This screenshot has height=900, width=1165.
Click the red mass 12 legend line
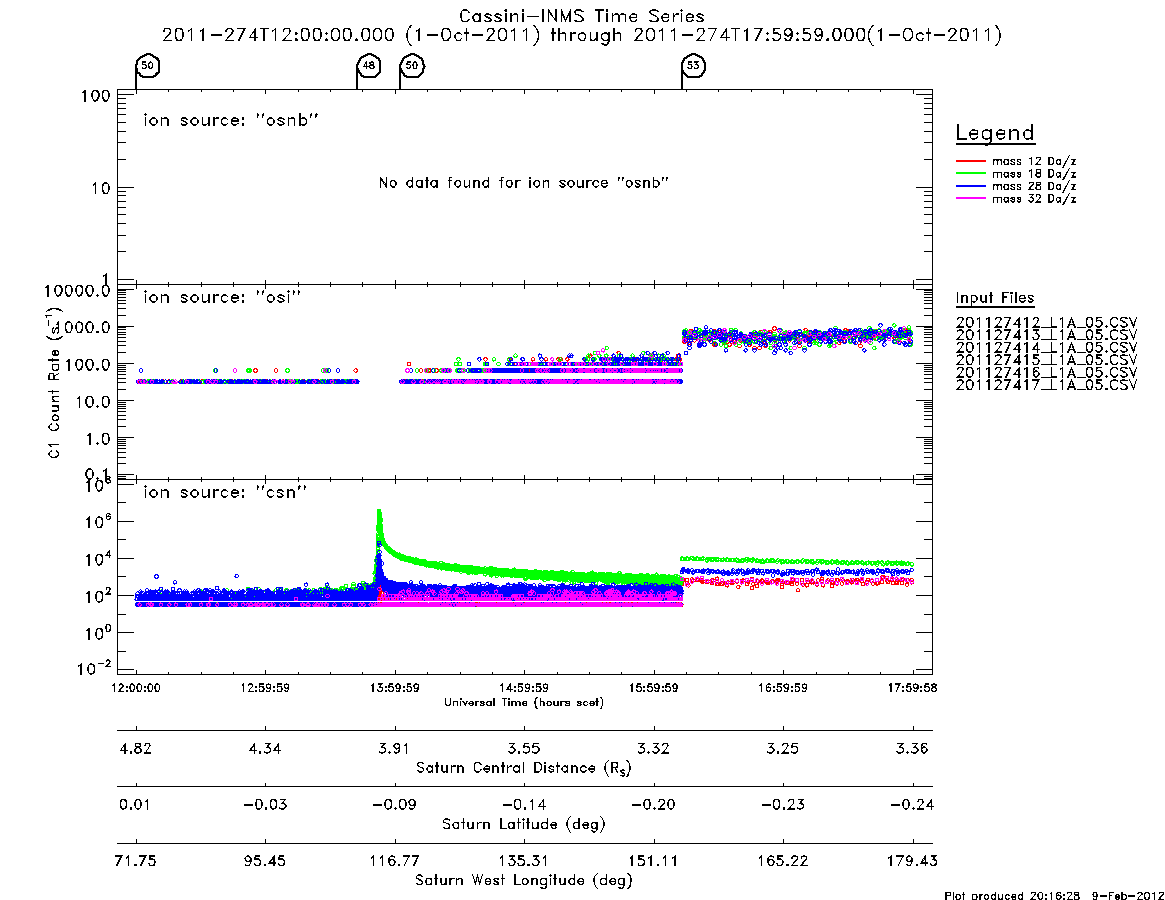pyautogui.click(x=970, y=161)
